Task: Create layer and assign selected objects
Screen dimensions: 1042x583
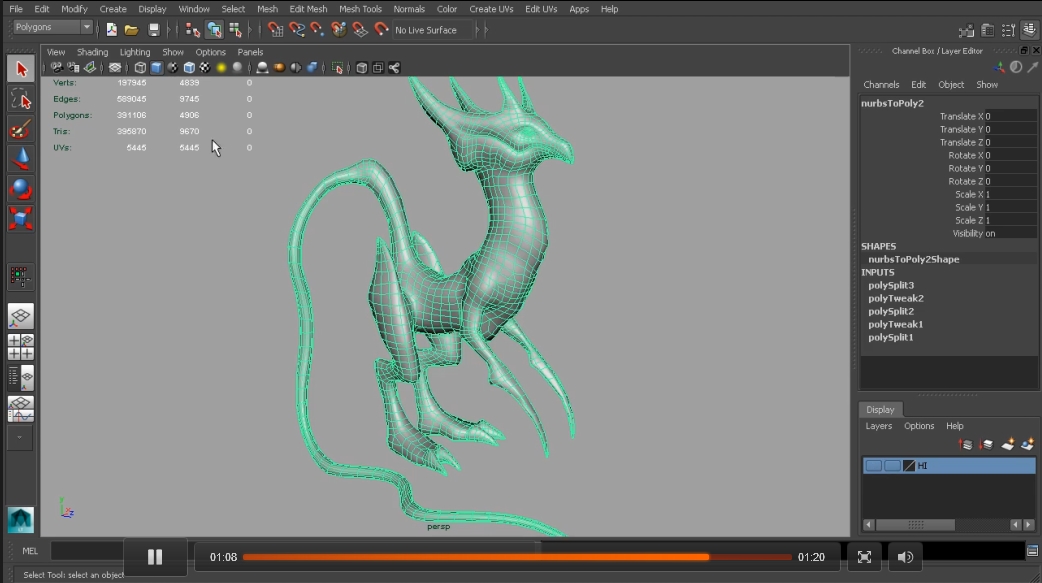Action: pos(1028,445)
